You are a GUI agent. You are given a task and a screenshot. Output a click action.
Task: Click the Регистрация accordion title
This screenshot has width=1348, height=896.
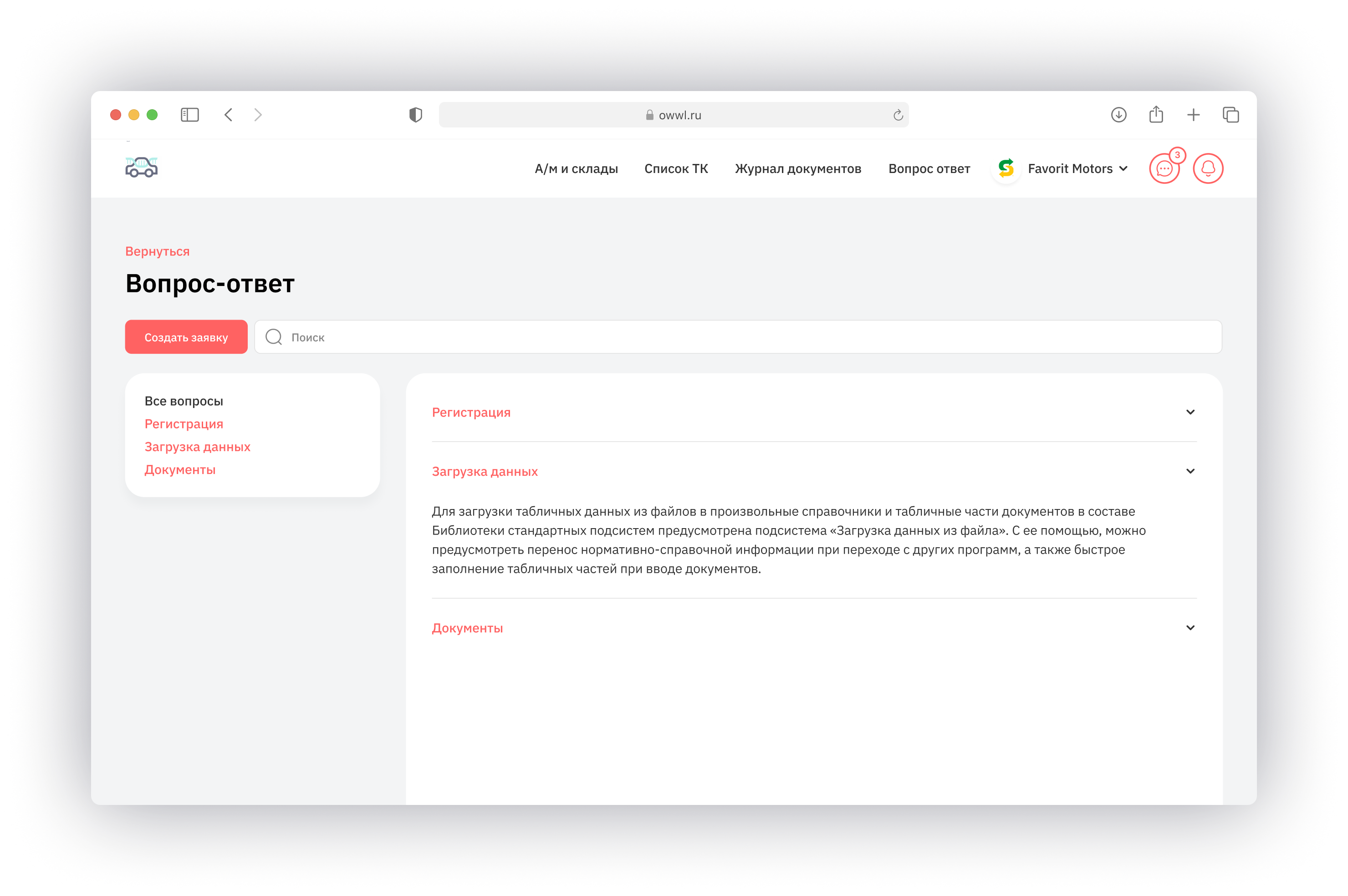[471, 412]
